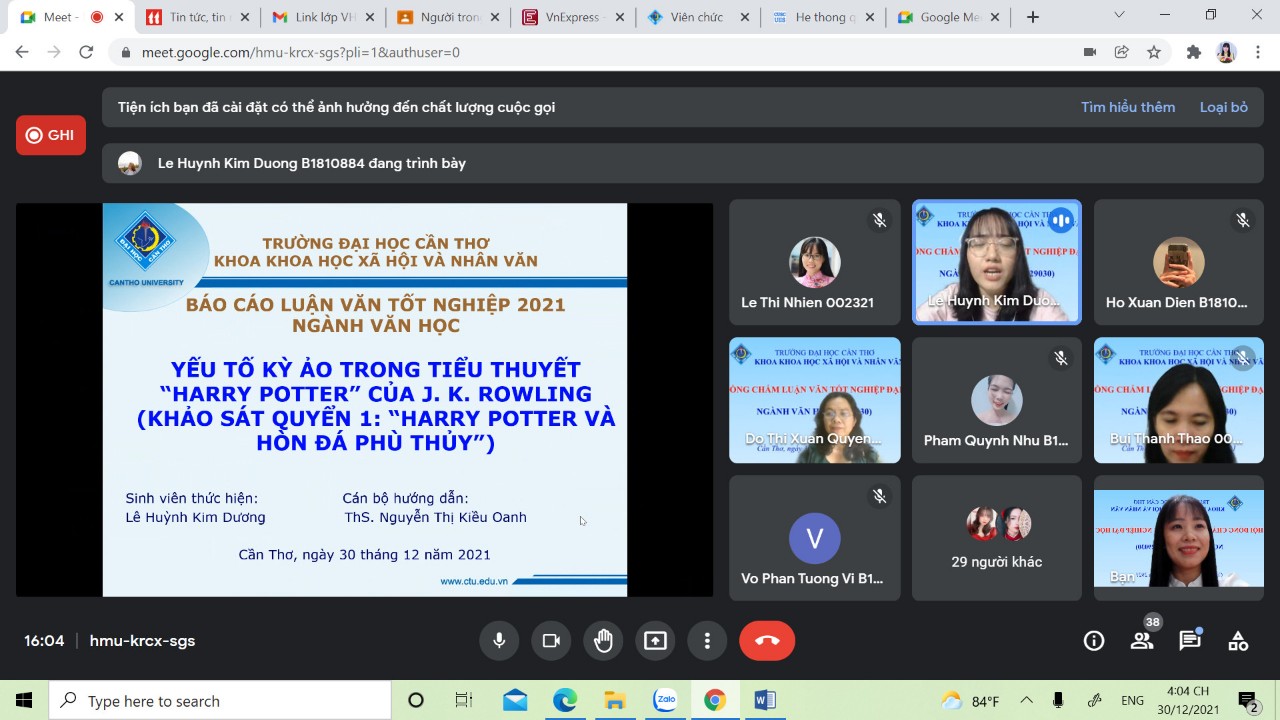
Task: Expand the system tray hidden icons arrow
Action: (1026, 700)
